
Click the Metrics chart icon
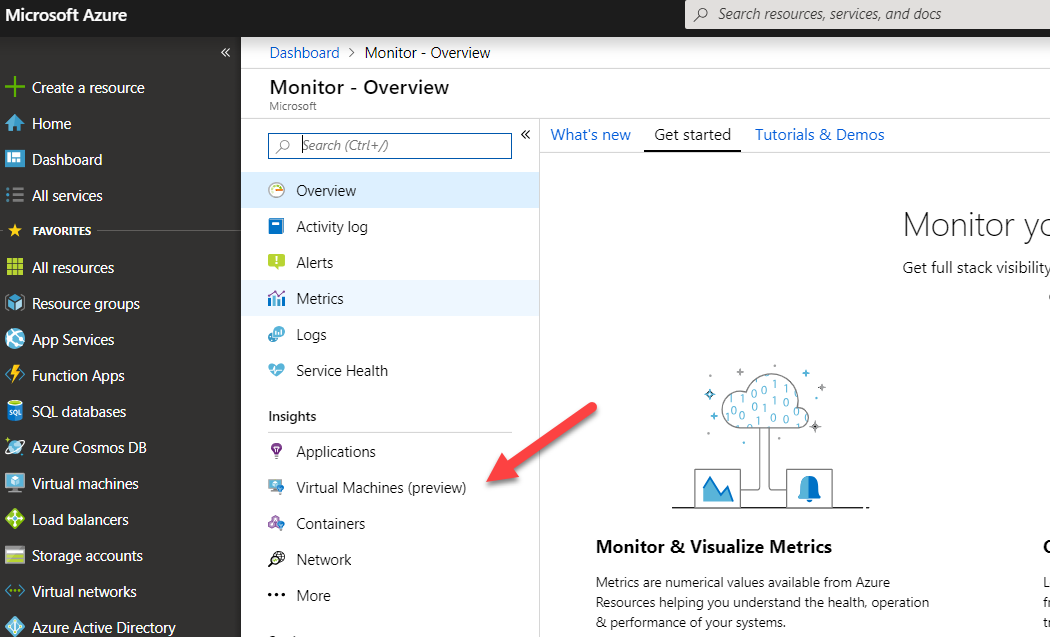coord(277,299)
